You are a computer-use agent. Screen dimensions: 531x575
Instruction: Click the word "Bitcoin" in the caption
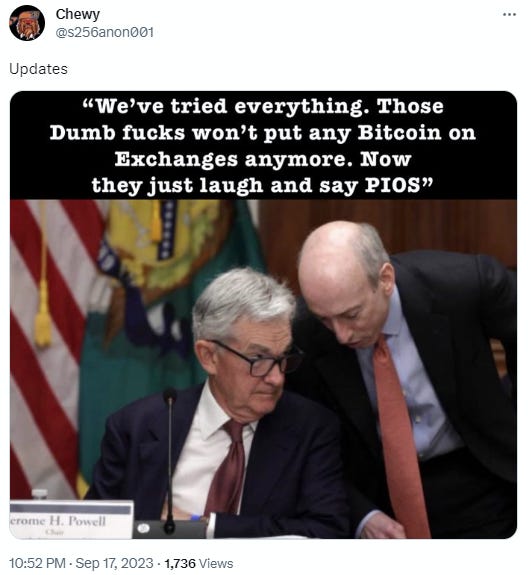click(x=399, y=132)
